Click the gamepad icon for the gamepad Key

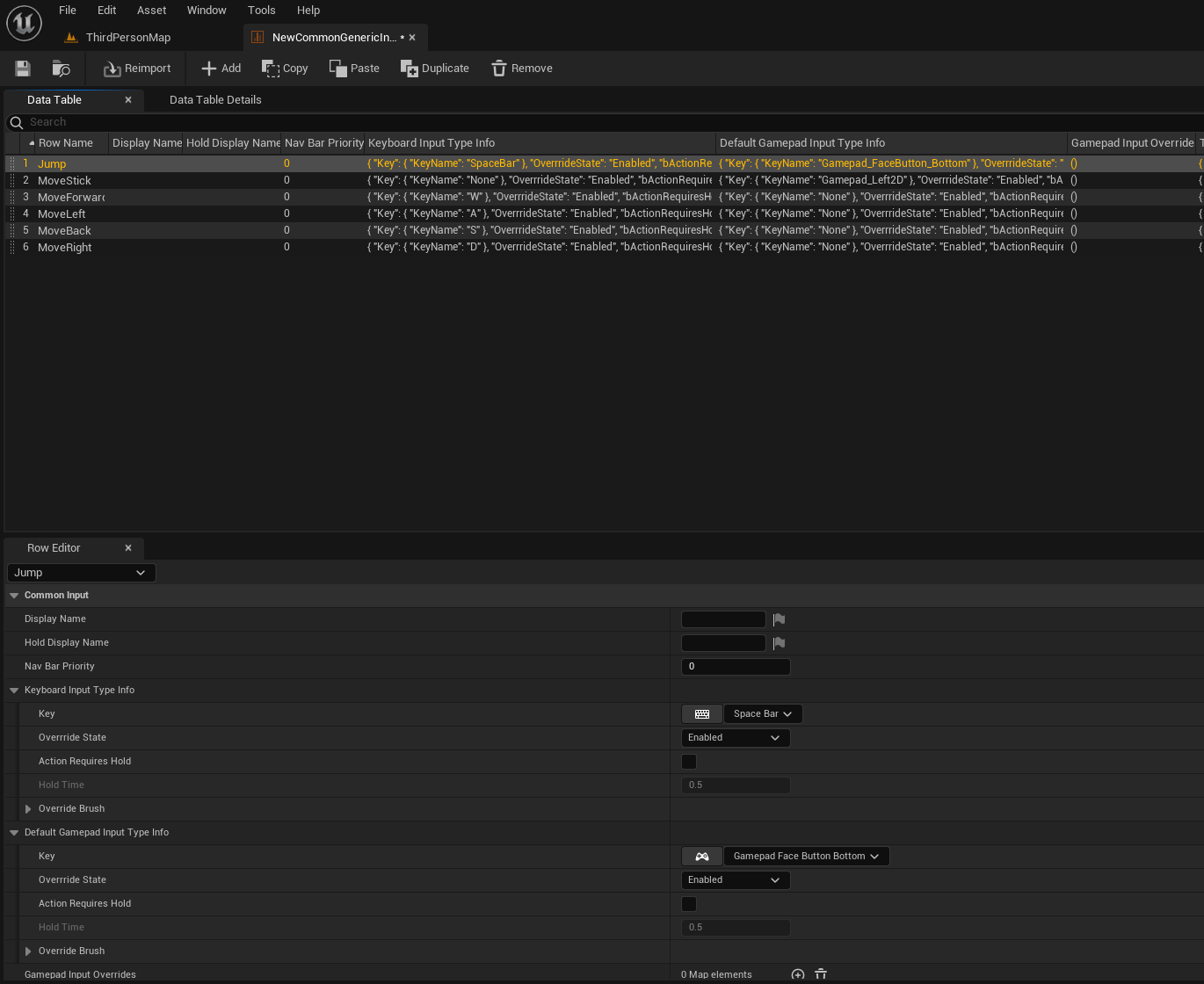coord(701,856)
